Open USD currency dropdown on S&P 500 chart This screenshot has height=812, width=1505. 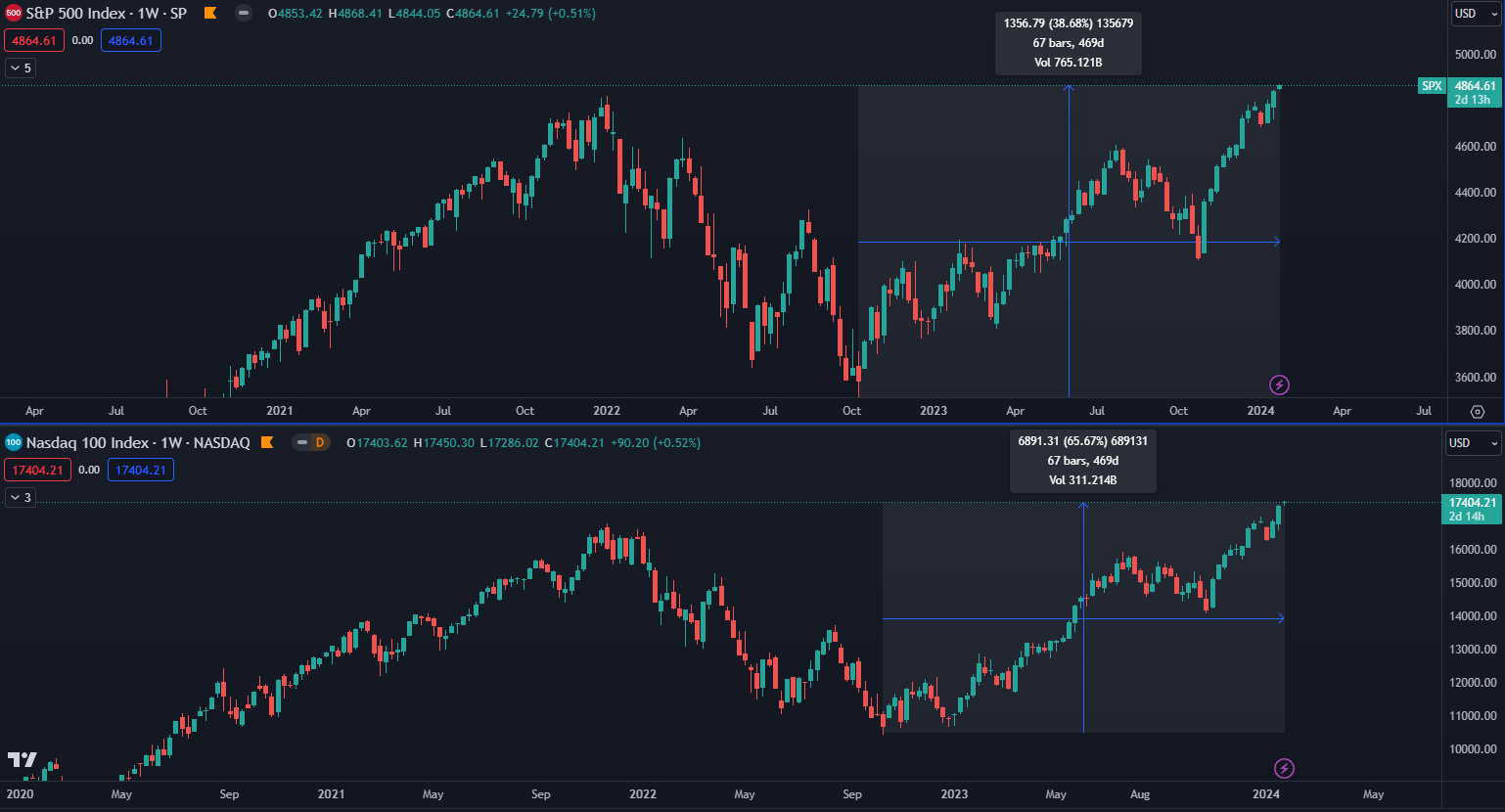point(1476,14)
